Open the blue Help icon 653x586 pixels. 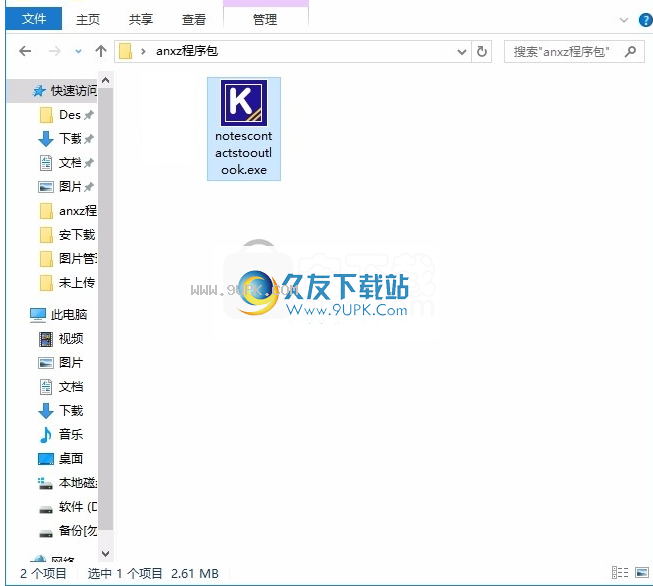646,20
